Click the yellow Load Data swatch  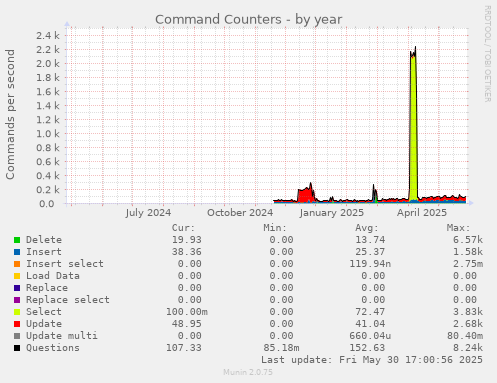point(17,276)
